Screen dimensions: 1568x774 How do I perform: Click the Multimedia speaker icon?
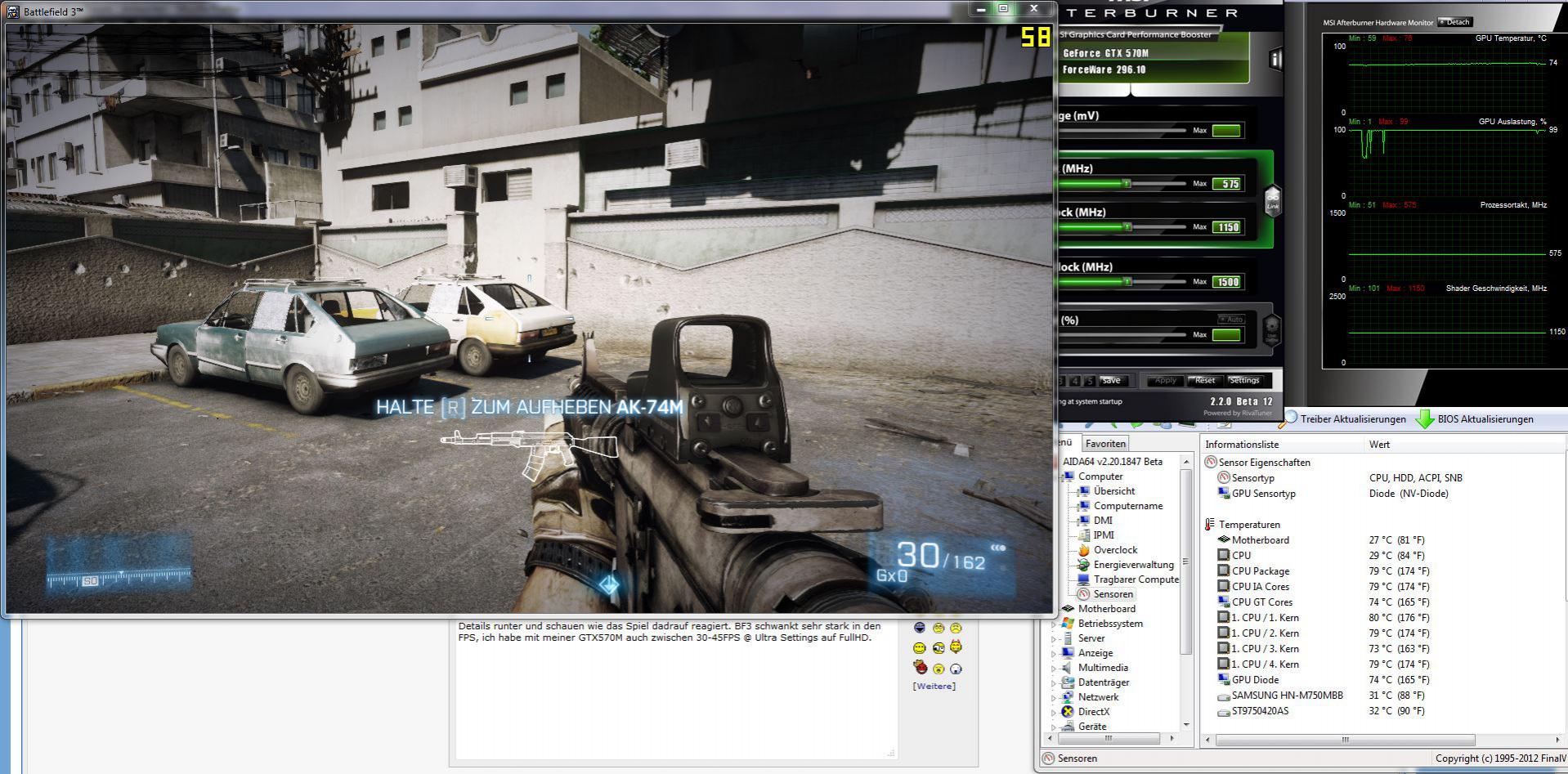1068,668
